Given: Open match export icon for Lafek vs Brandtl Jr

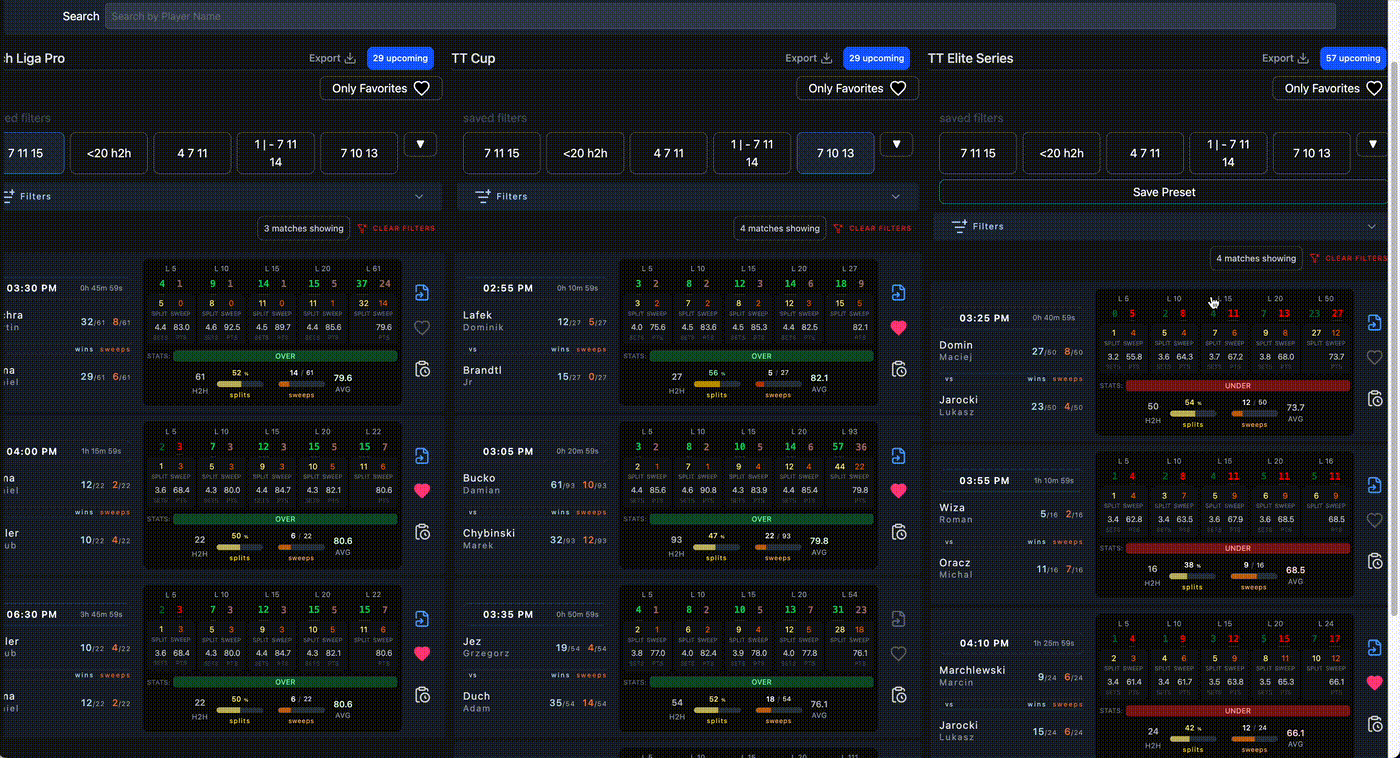Looking at the screenshot, I should pyautogui.click(x=898, y=292).
